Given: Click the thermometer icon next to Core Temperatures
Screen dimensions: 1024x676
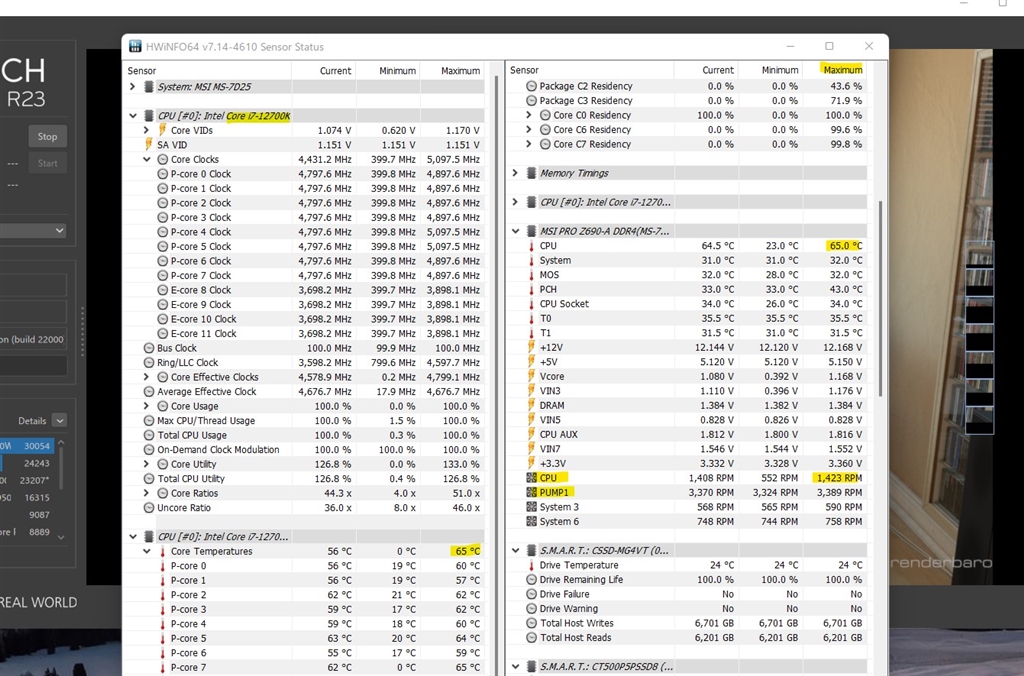Looking at the screenshot, I should [162, 551].
